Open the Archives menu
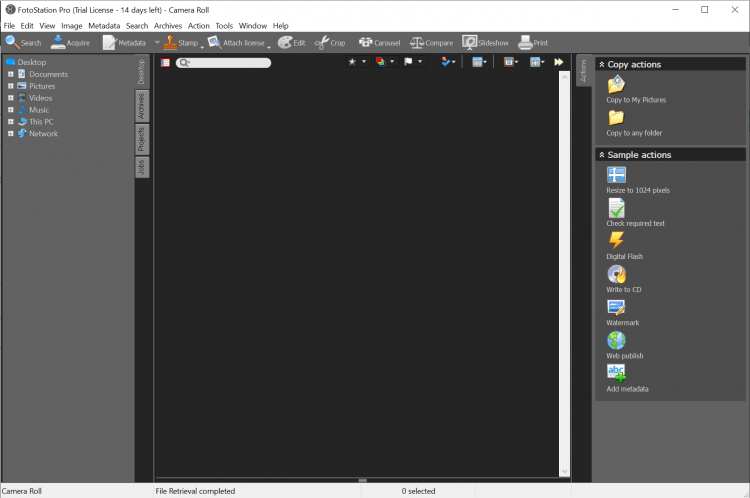The width and height of the screenshot is (750, 498). click(168, 26)
